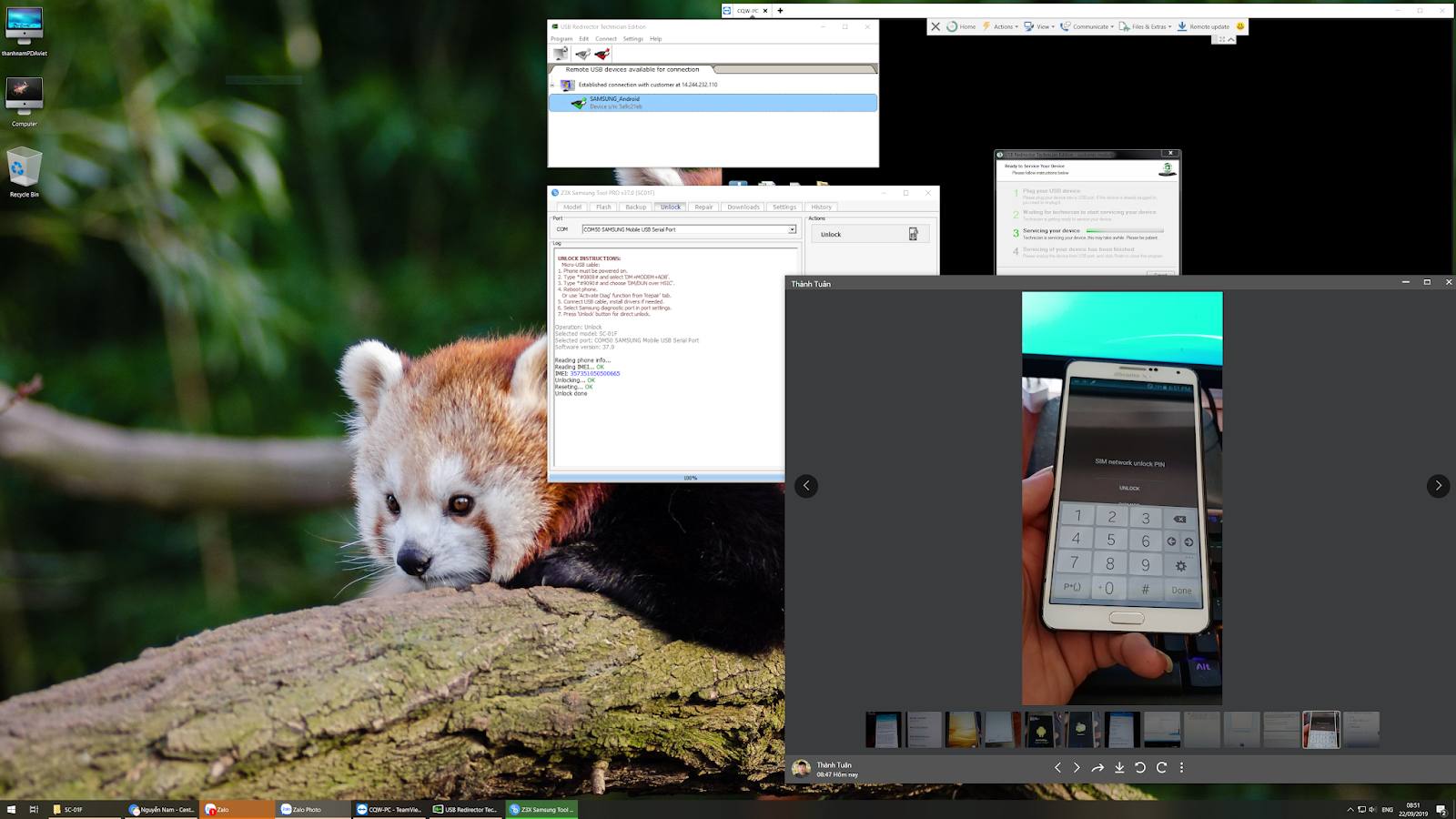Click the small next arrow in bottom bar
The height and width of the screenshot is (819, 1456).
pyautogui.click(x=1077, y=768)
